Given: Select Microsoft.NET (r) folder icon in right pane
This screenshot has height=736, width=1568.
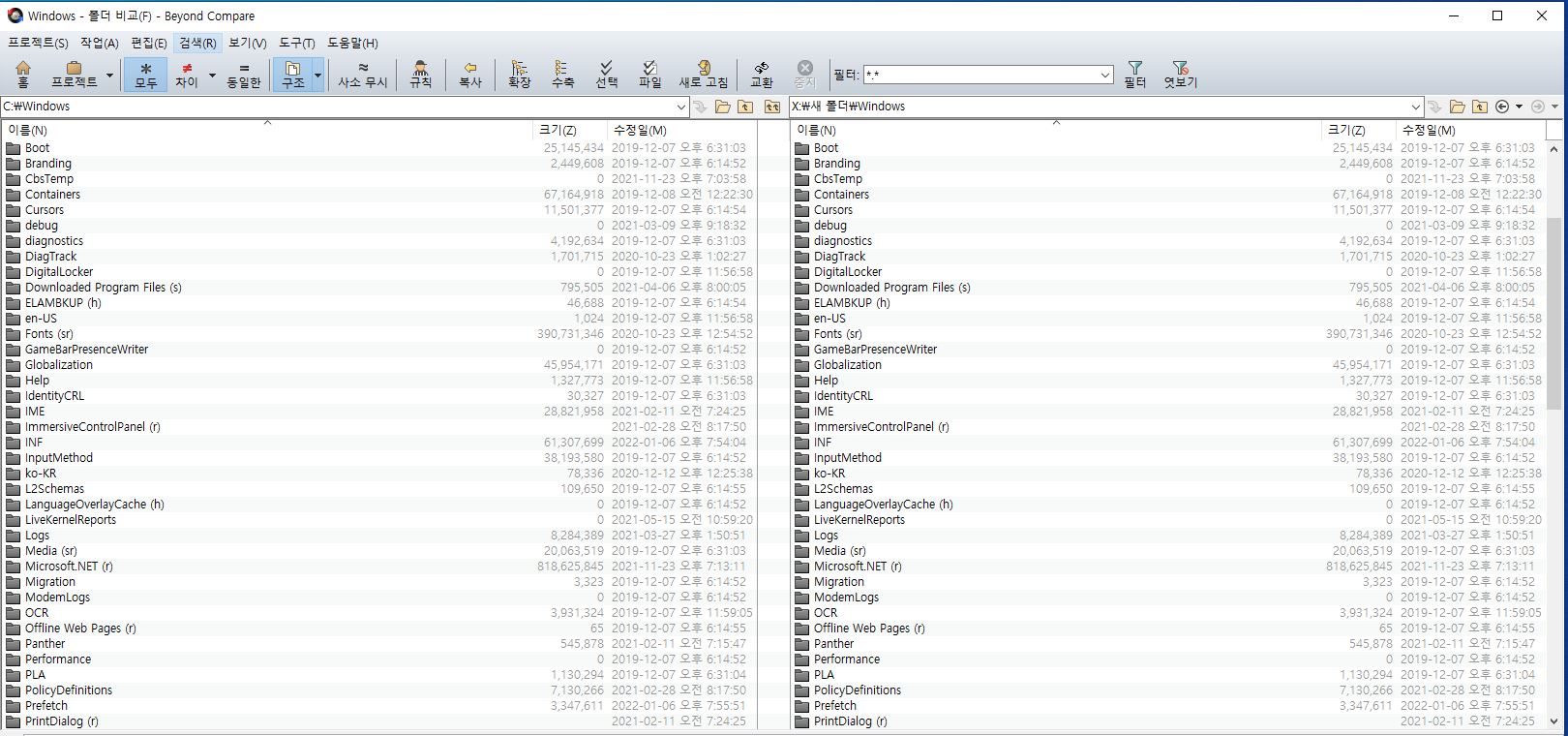Looking at the screenshot, I should [x=802, y=567].
